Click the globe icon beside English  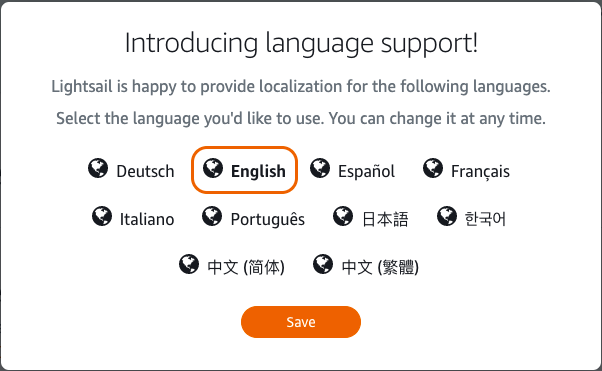point(213,168)
